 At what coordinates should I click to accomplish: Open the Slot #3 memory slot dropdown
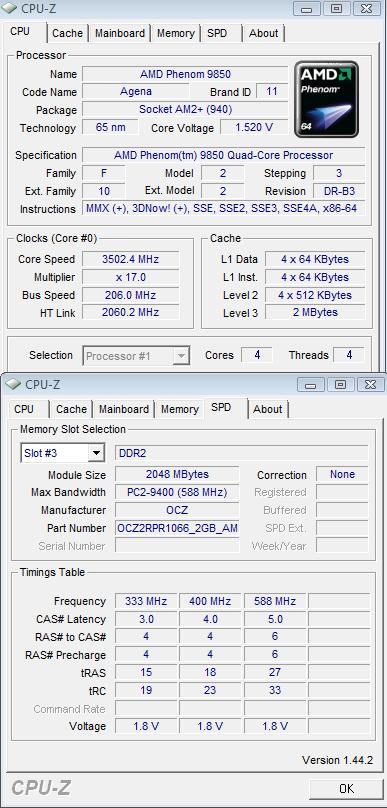tap(96, 453)
